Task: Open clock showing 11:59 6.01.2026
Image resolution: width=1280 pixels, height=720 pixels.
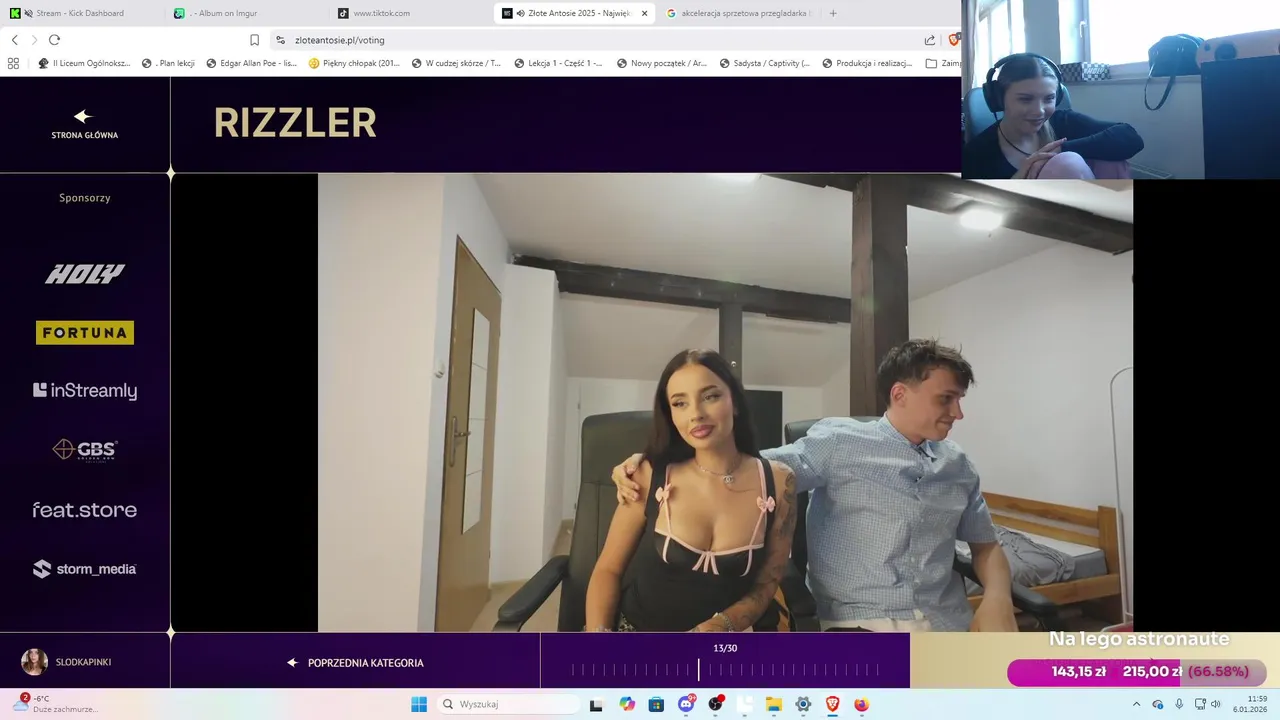Action: click(1250, 704)
